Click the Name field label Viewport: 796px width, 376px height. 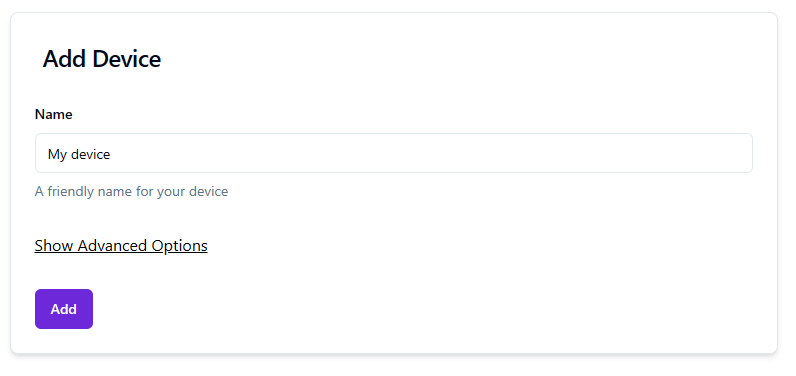[53, 114]
